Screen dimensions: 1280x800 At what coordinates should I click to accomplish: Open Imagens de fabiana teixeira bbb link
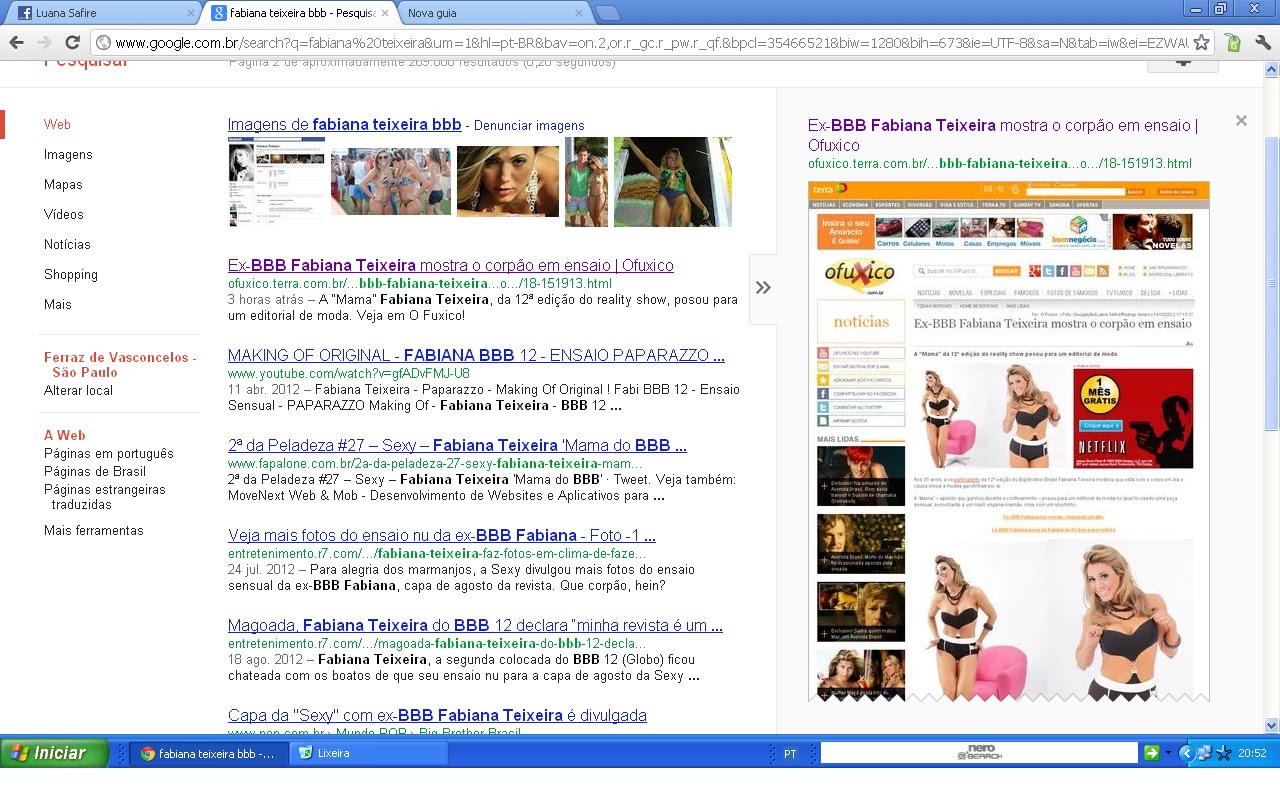tap(344, 125)
